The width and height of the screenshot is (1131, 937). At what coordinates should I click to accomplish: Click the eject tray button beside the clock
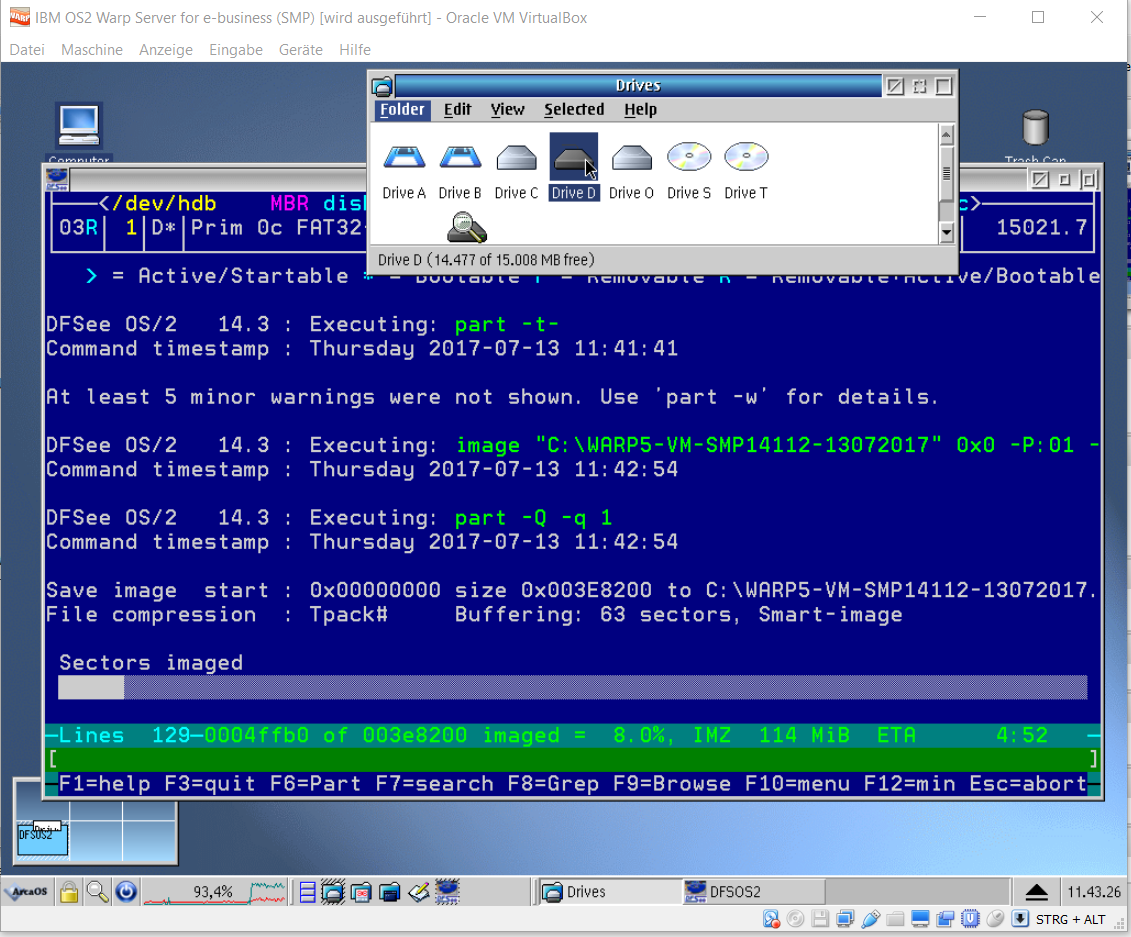click(1037, 892)
